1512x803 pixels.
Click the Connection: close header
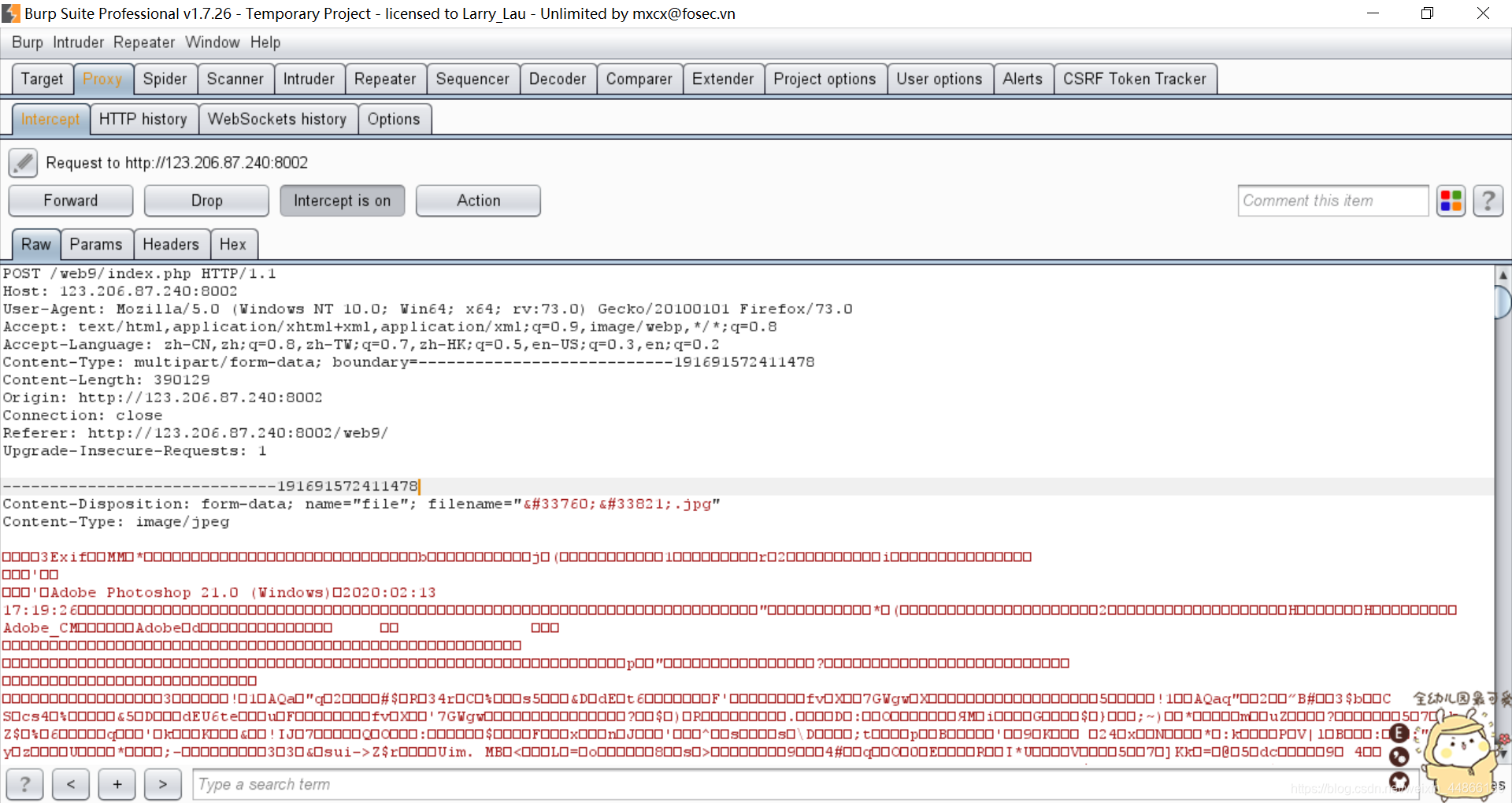pyautogui.click(x=83, y=415)
